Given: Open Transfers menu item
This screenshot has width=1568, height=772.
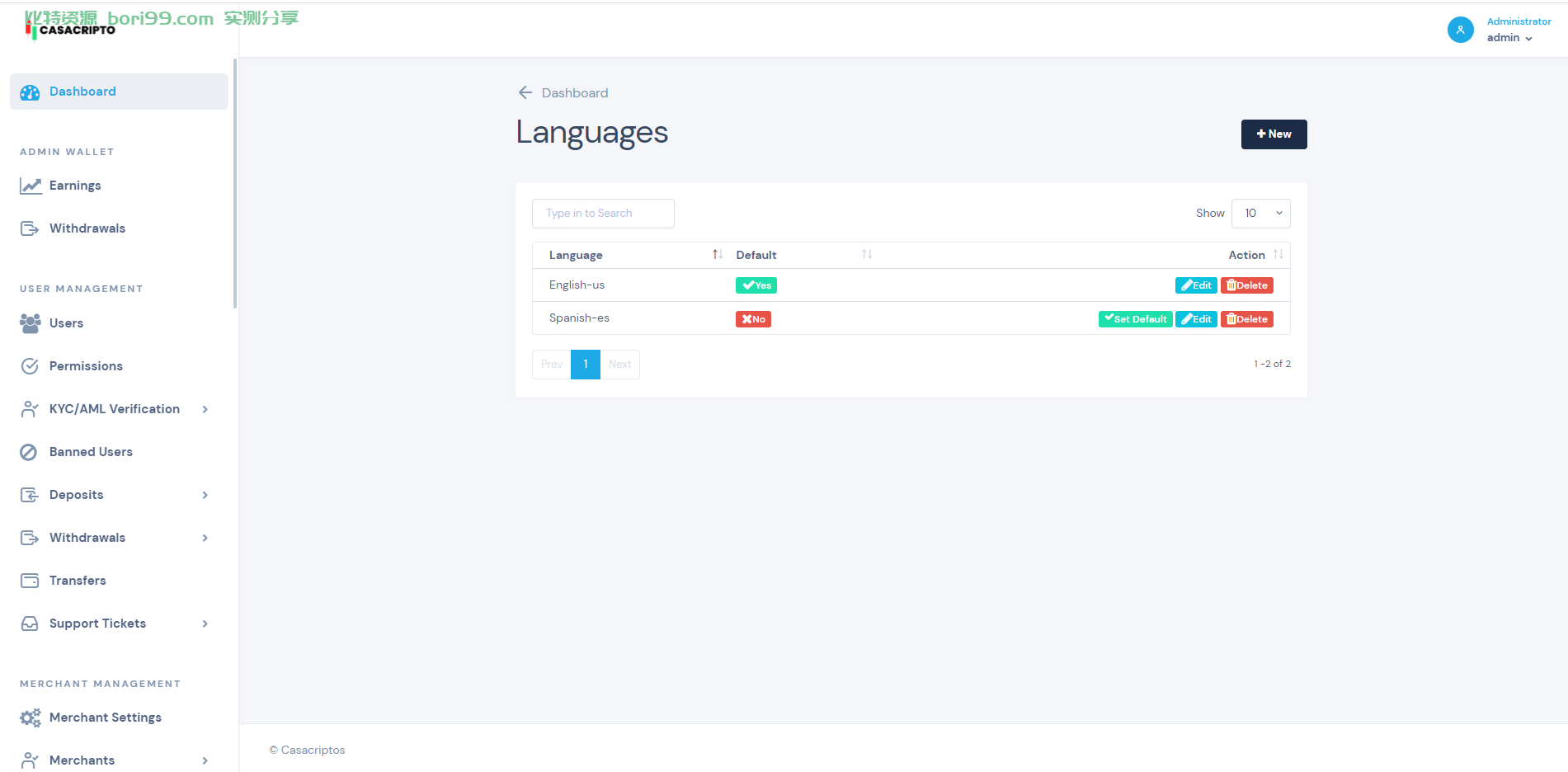Looking at the screenshot, I should (78, 581).
